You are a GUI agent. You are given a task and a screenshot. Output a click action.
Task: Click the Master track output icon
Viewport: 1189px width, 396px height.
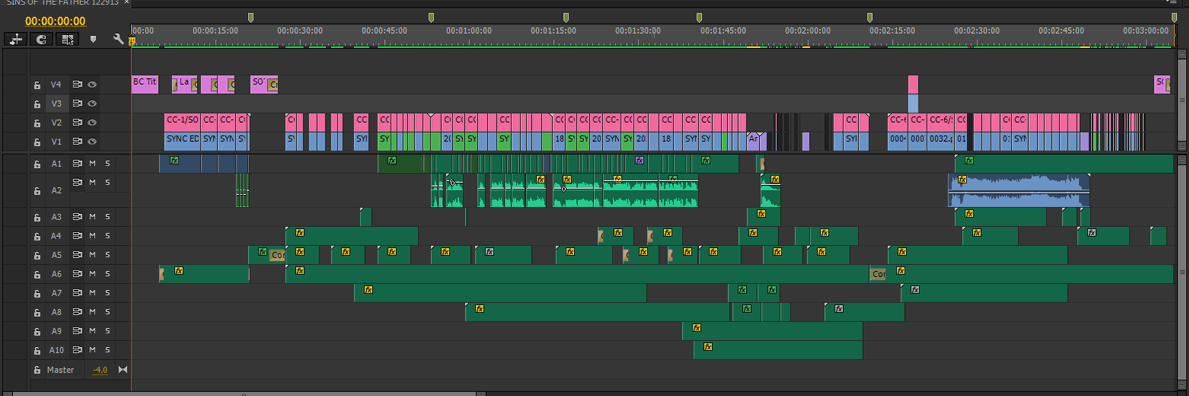(x=123, y=369)
